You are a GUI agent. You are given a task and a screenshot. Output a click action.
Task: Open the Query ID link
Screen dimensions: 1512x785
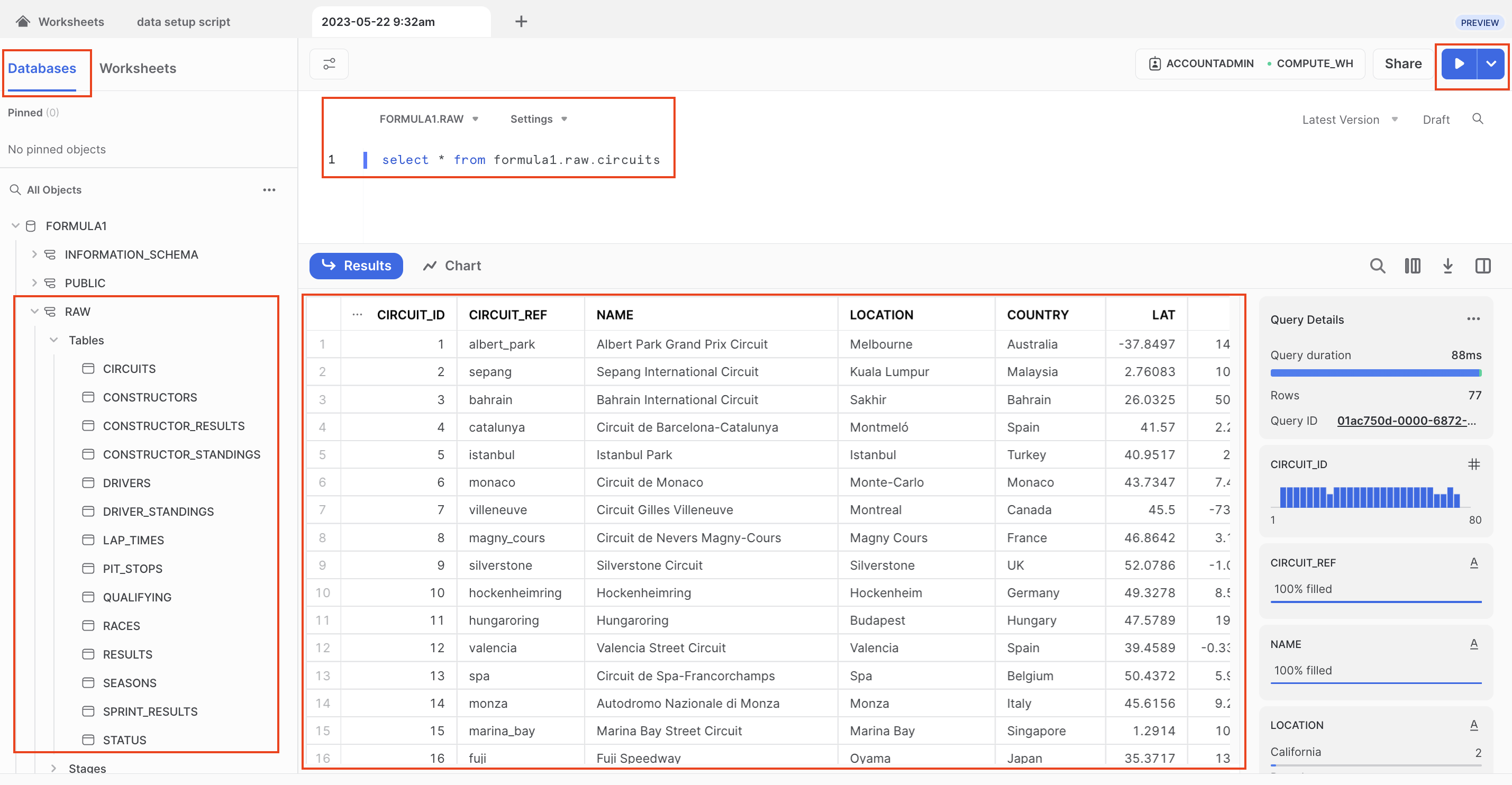pos(1406,421)
